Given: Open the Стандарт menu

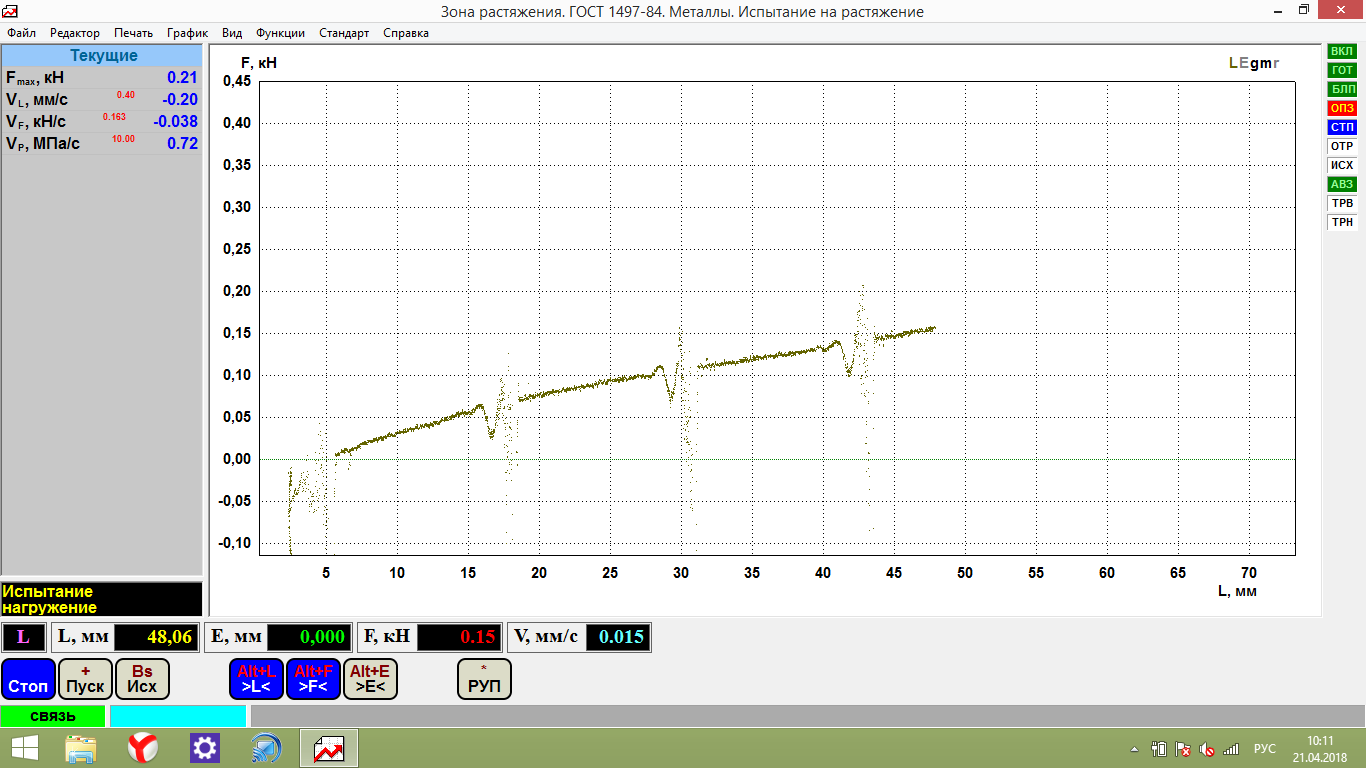Looking at the screenshot, I should tap(344, 33).
